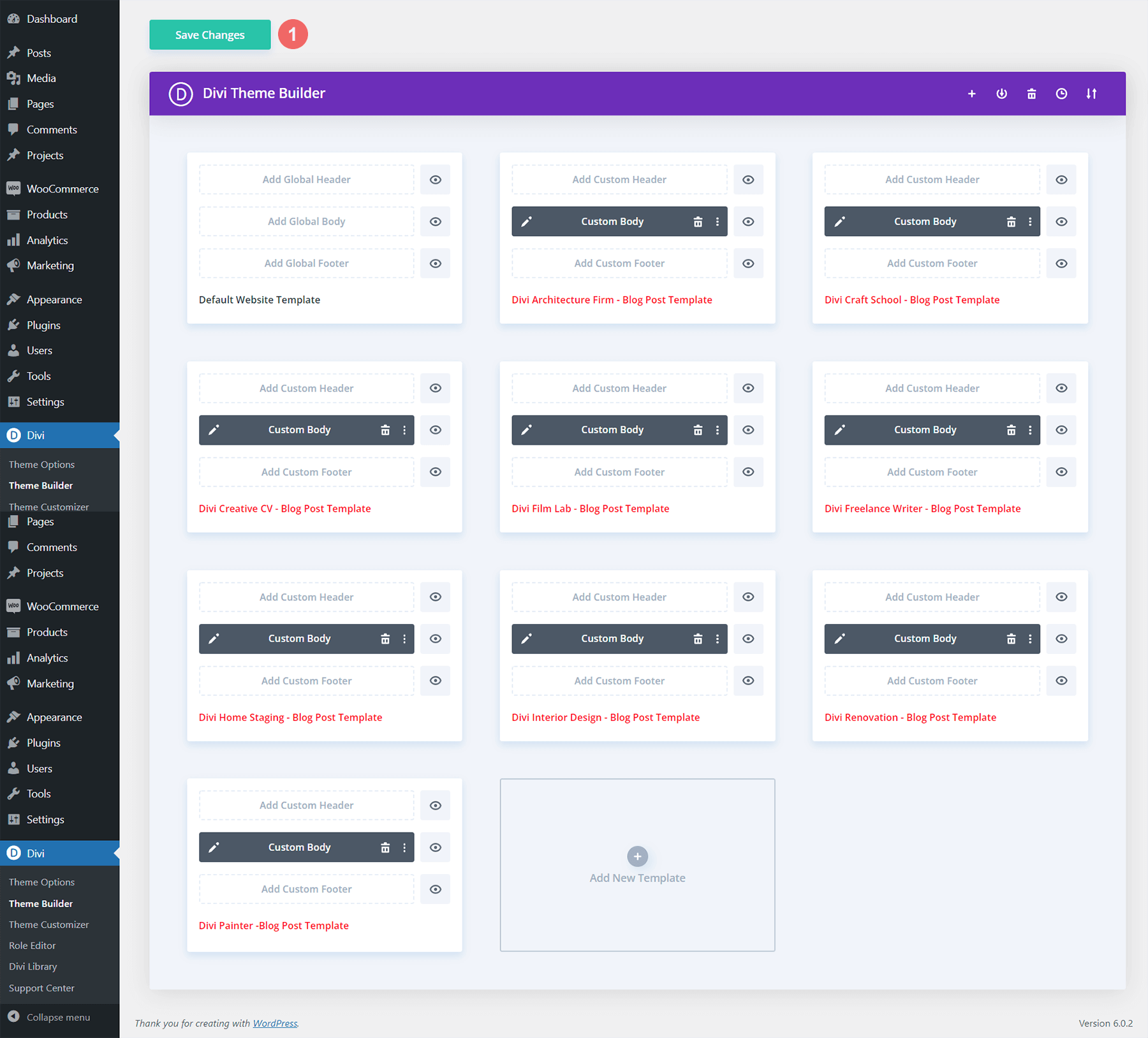Hide Custom Body in Divi Renovation template
Screen dimensions: 1148x1038
pyautogui.click(x=1061, y=639)
